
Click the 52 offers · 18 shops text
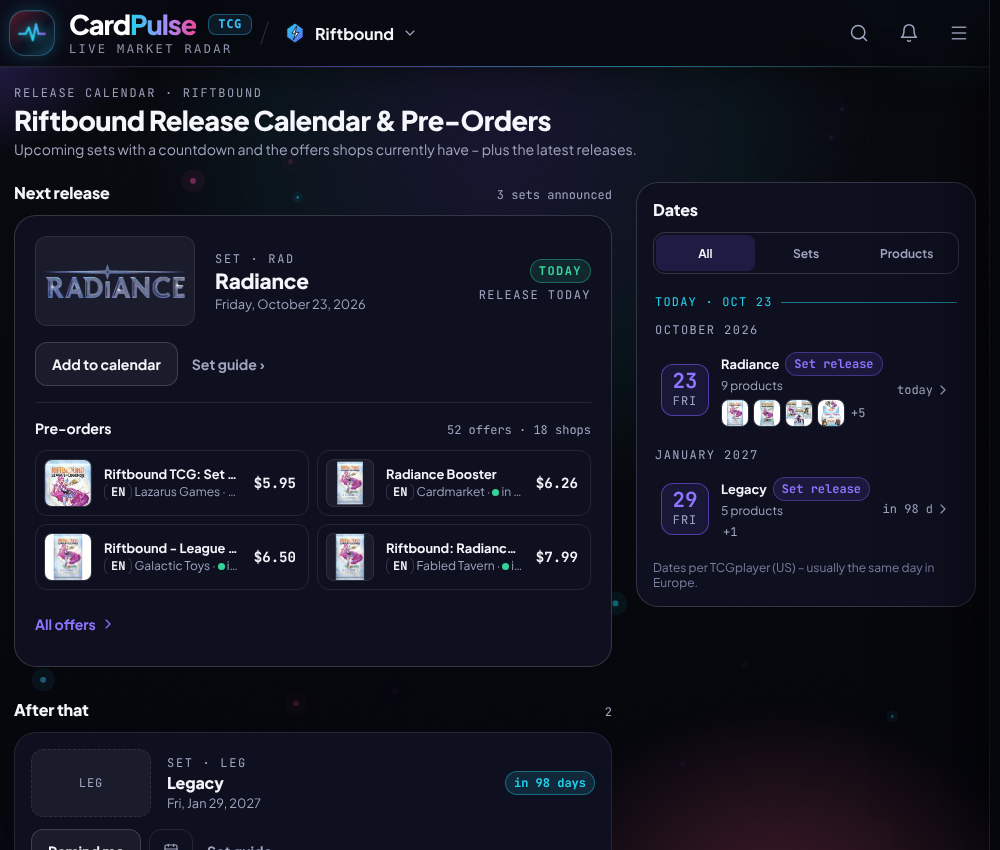point(518,430)
